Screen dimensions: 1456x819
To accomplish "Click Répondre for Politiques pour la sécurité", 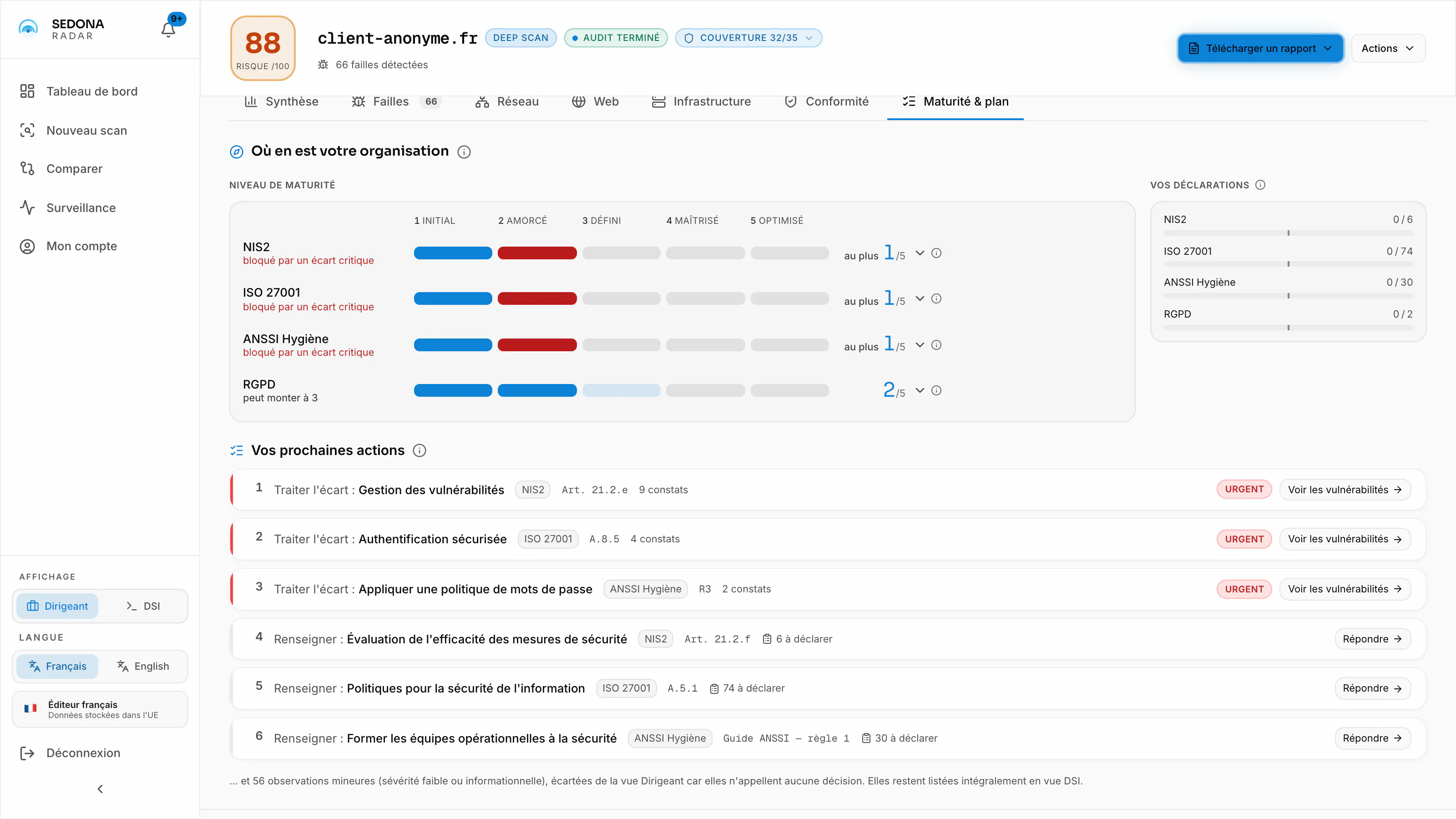I will click(1372, 688).
